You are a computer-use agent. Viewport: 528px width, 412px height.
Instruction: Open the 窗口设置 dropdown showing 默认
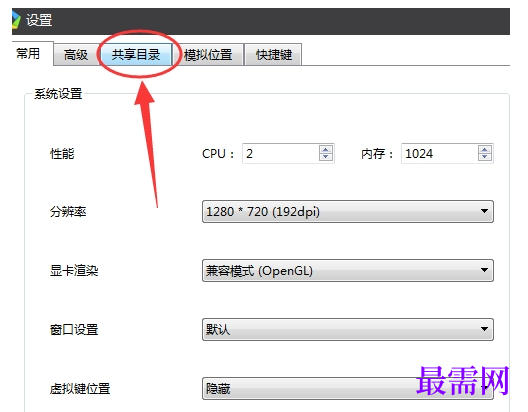[x=348, y=329]
